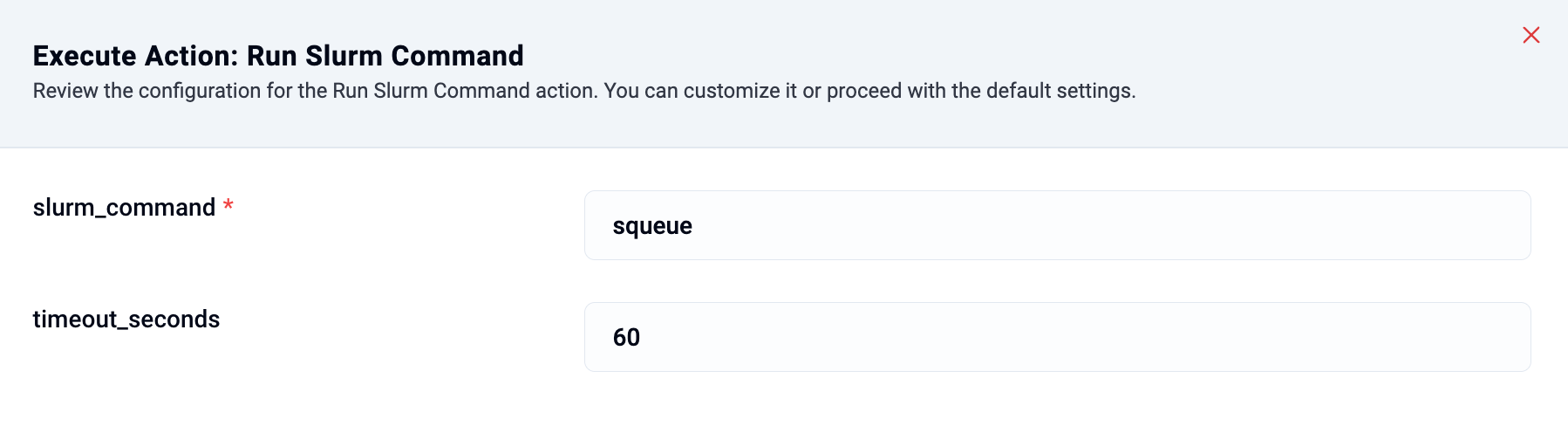1568x433 pixels.
Task: Click the words "Run Slurm Command" in the title
Action: tap(385, 56)
